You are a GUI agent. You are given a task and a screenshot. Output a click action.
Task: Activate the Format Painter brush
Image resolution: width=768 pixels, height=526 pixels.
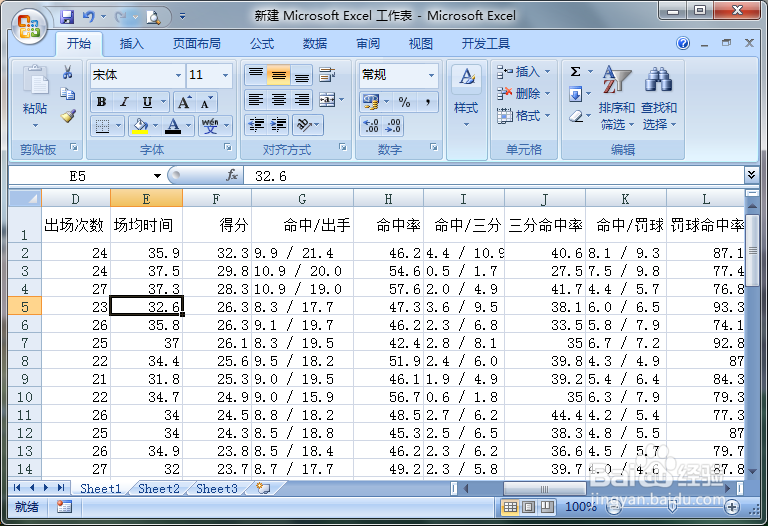click(x=68, y=116)
